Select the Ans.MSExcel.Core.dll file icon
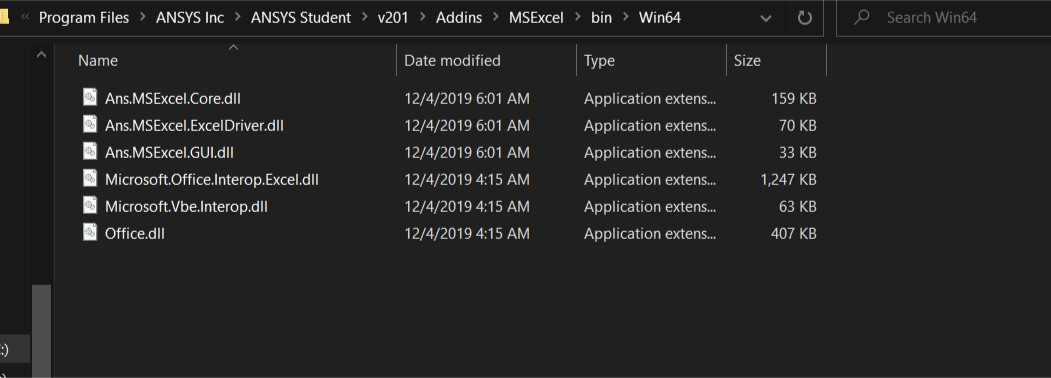1051x378 pixels. point(90,98)
